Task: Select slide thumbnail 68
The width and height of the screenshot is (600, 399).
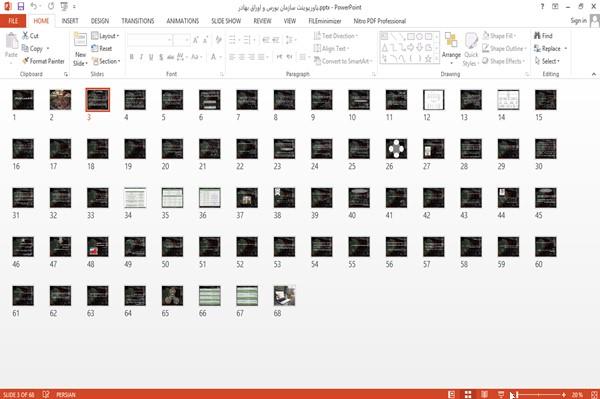Action: click(x=284, y=296)
